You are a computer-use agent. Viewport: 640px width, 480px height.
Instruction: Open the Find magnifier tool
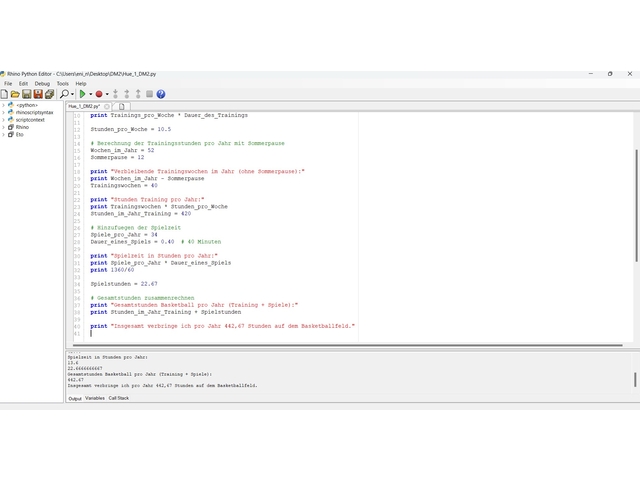click(x=64, y=94)
